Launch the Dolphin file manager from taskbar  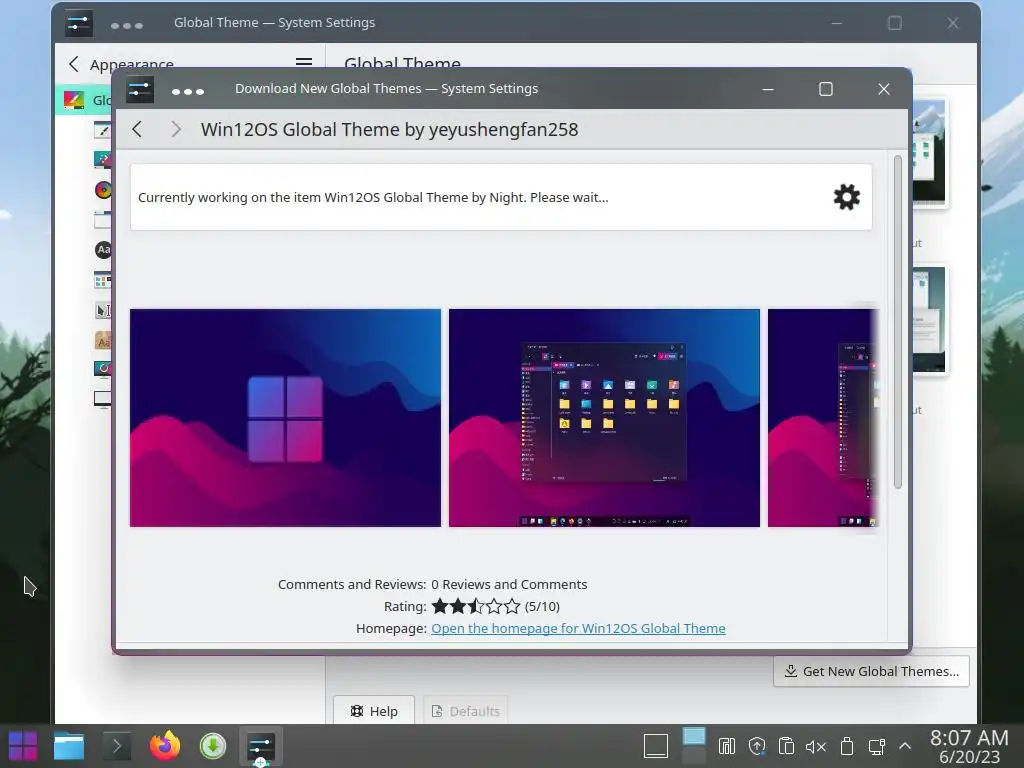pyautogui.click(x=69, y=746)
